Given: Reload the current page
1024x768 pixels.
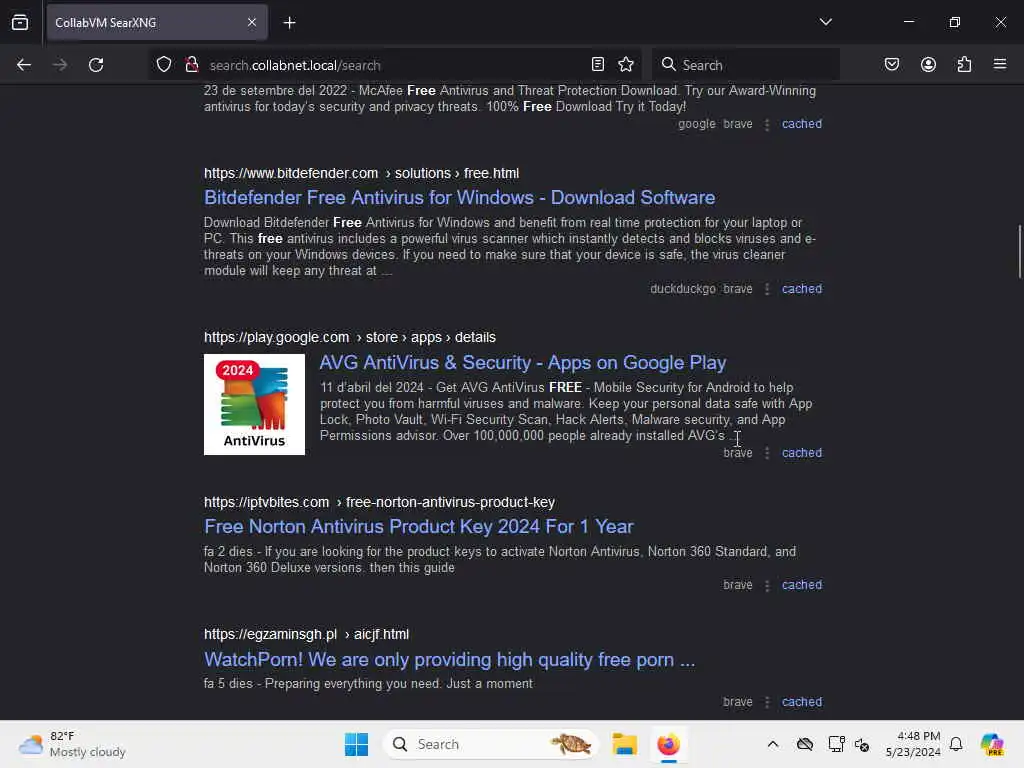Looking at the screenshot, I should [96, 65].
